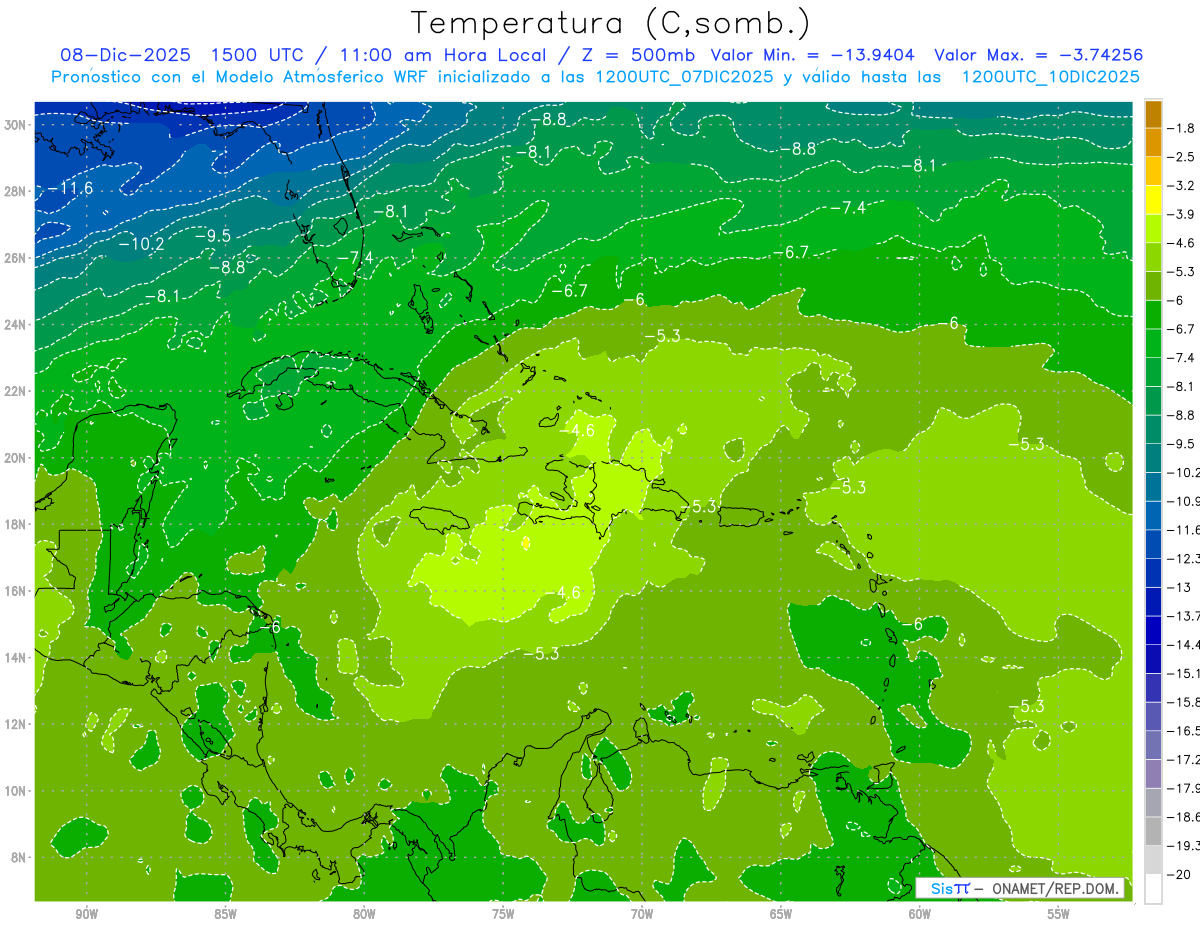Click the '1200UTC_10DIC2025' valid-until time
This screenshot has width=1200, height=927.
pos(1050,76)
